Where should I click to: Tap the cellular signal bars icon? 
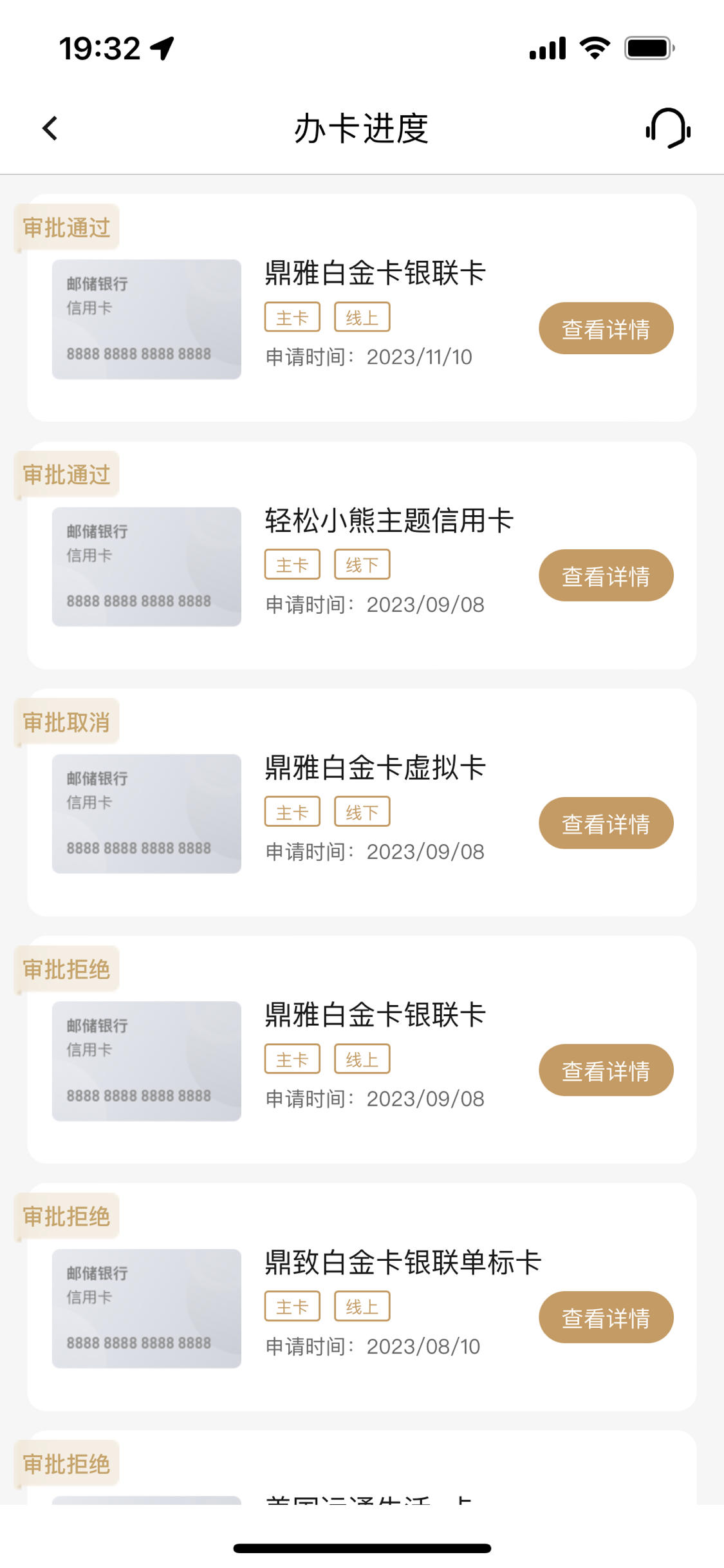(x=547, y=48)
